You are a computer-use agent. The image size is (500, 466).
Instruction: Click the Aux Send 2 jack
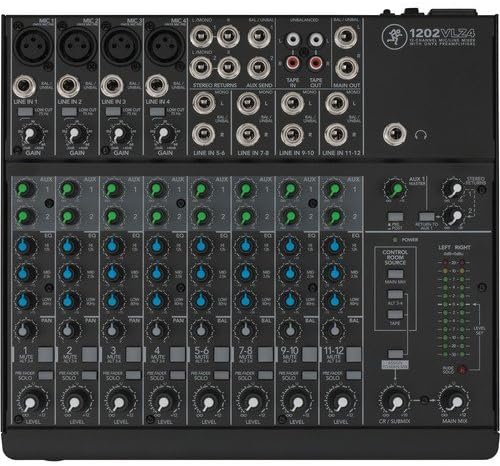(259, 68)
